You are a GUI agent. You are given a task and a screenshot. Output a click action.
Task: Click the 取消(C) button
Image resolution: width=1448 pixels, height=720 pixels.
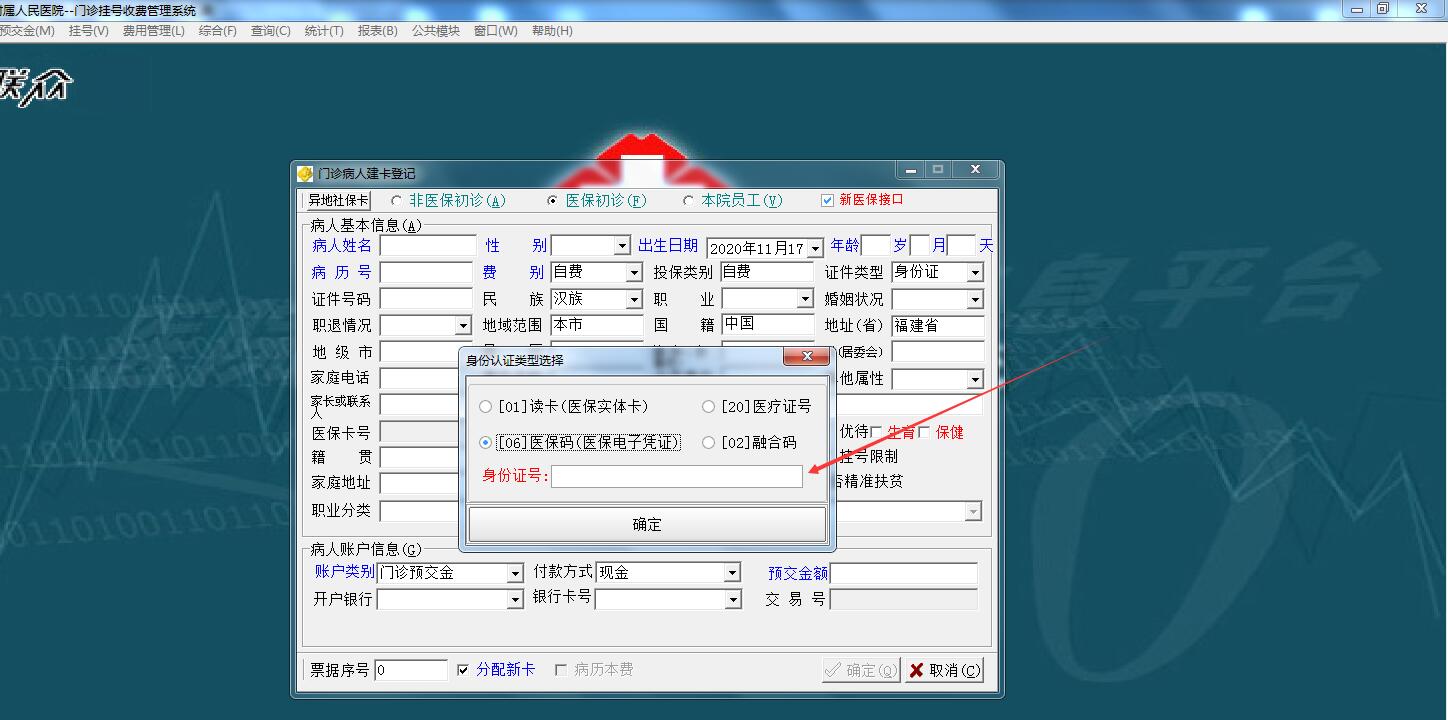[943, 670]
